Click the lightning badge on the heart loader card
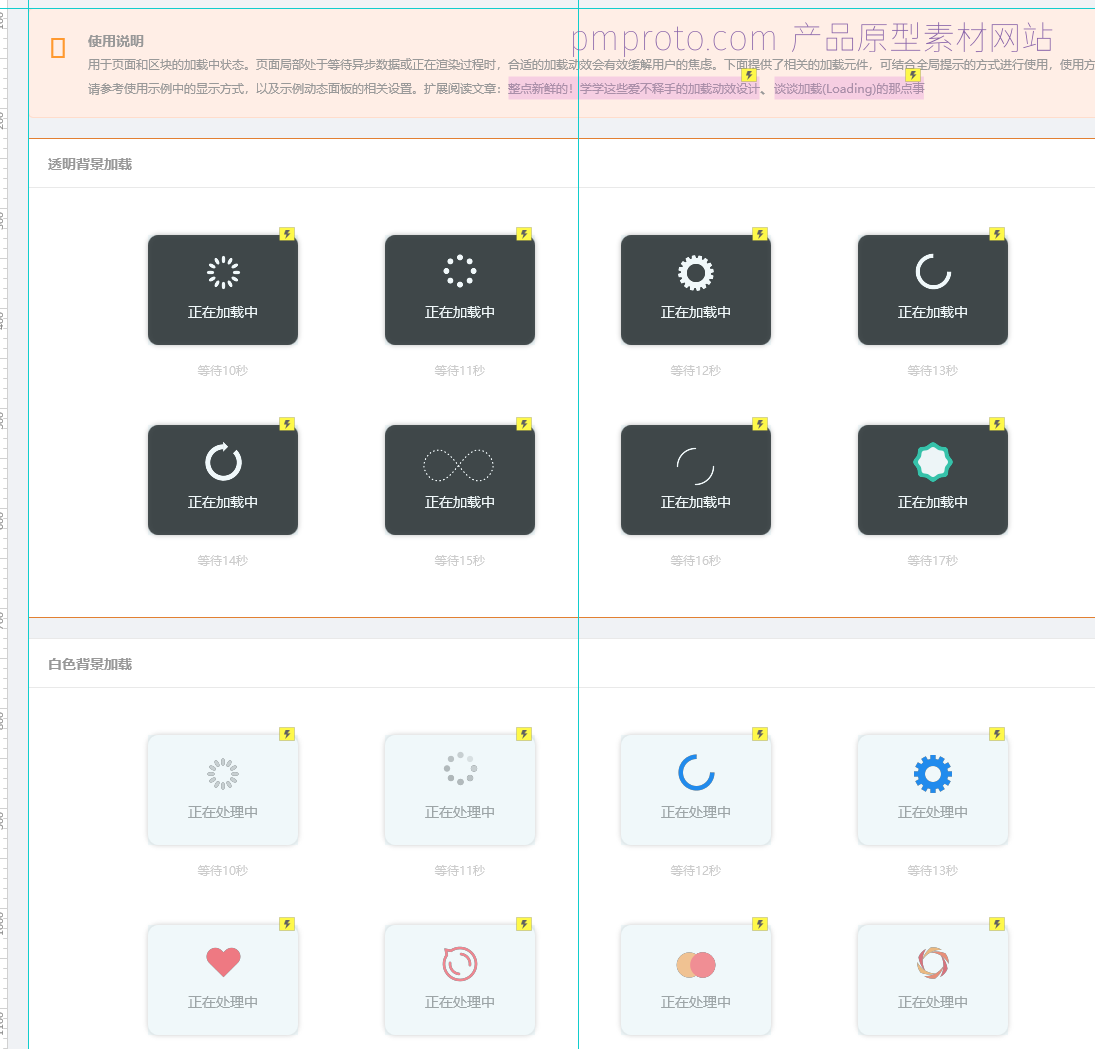 (287, 924)
